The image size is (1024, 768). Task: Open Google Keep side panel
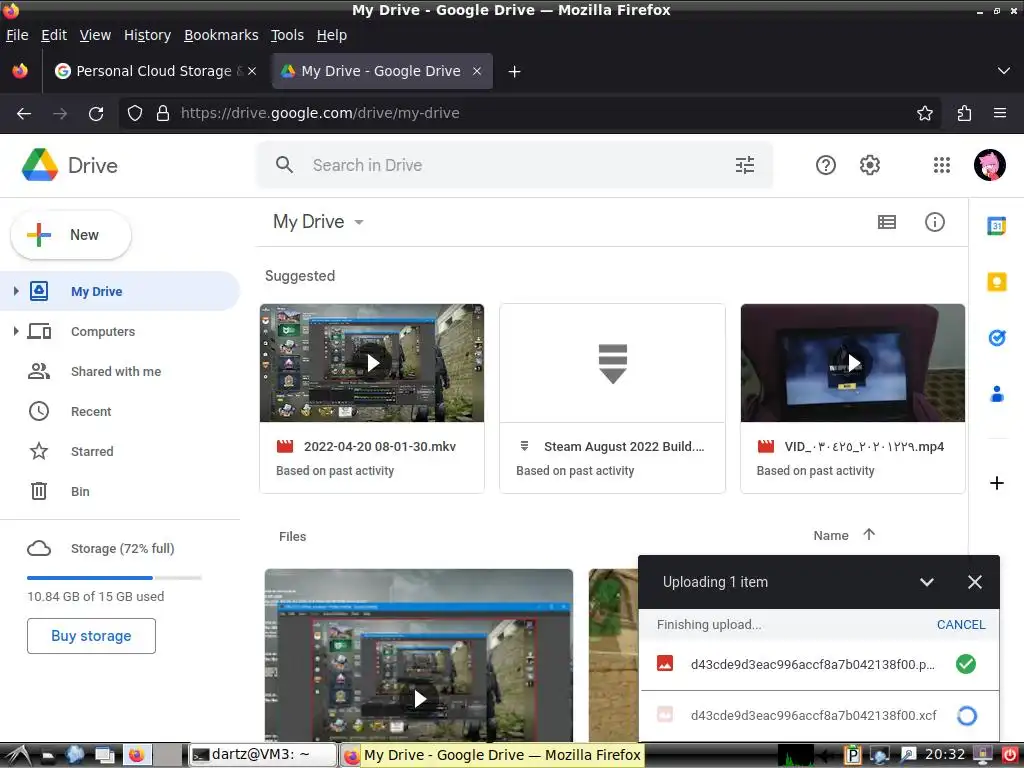tap(996, 282)
